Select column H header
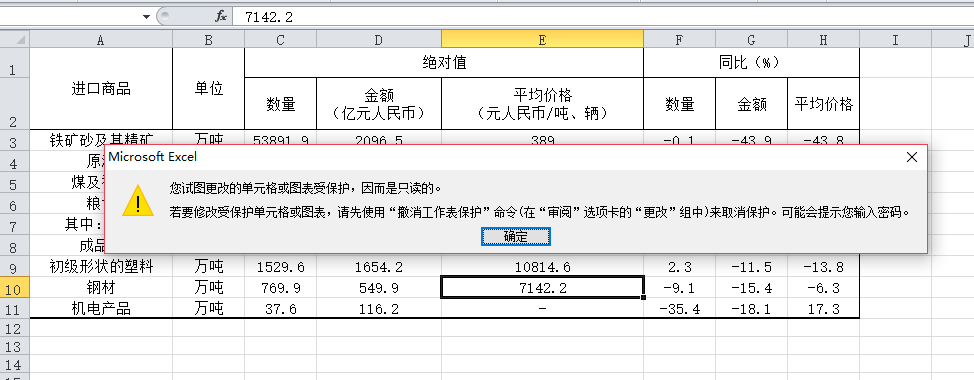The image size is (974, 380). pyautogui.click(x=824, y=40)
